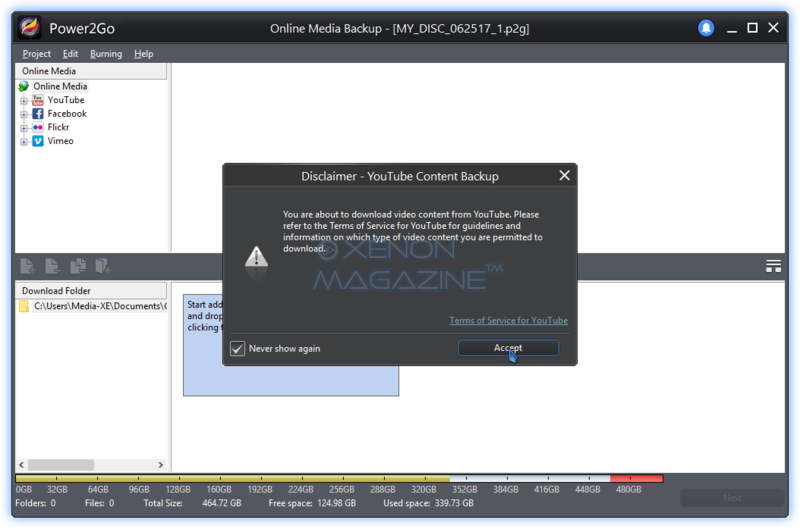Expand the Facebook tree node
Viewport: 800px width, 529px height.
point(23,115)
